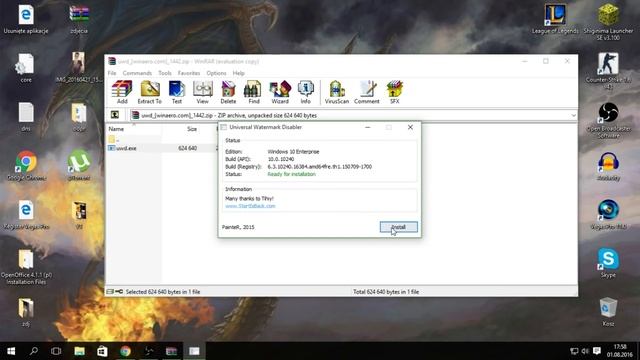
Task: Open Windows Store taskbar icon
Action: (102, 351)
